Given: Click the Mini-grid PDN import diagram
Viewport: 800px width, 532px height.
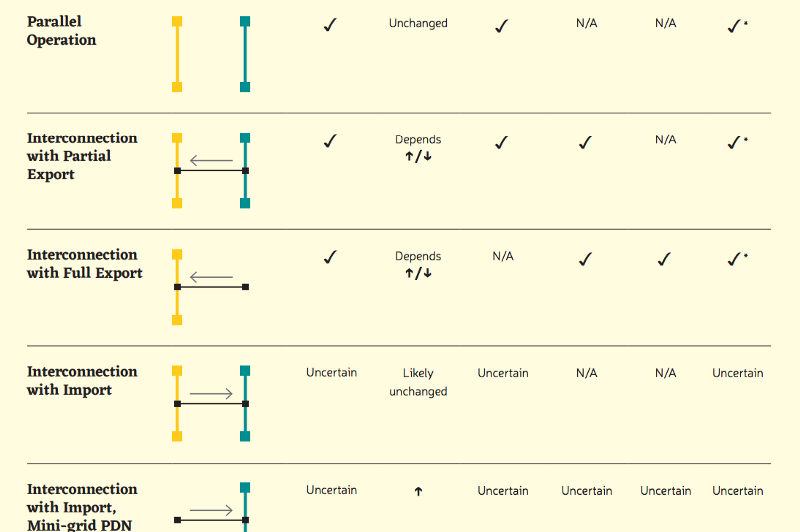Looking at the screenshot, I should [x=212, y=507].
